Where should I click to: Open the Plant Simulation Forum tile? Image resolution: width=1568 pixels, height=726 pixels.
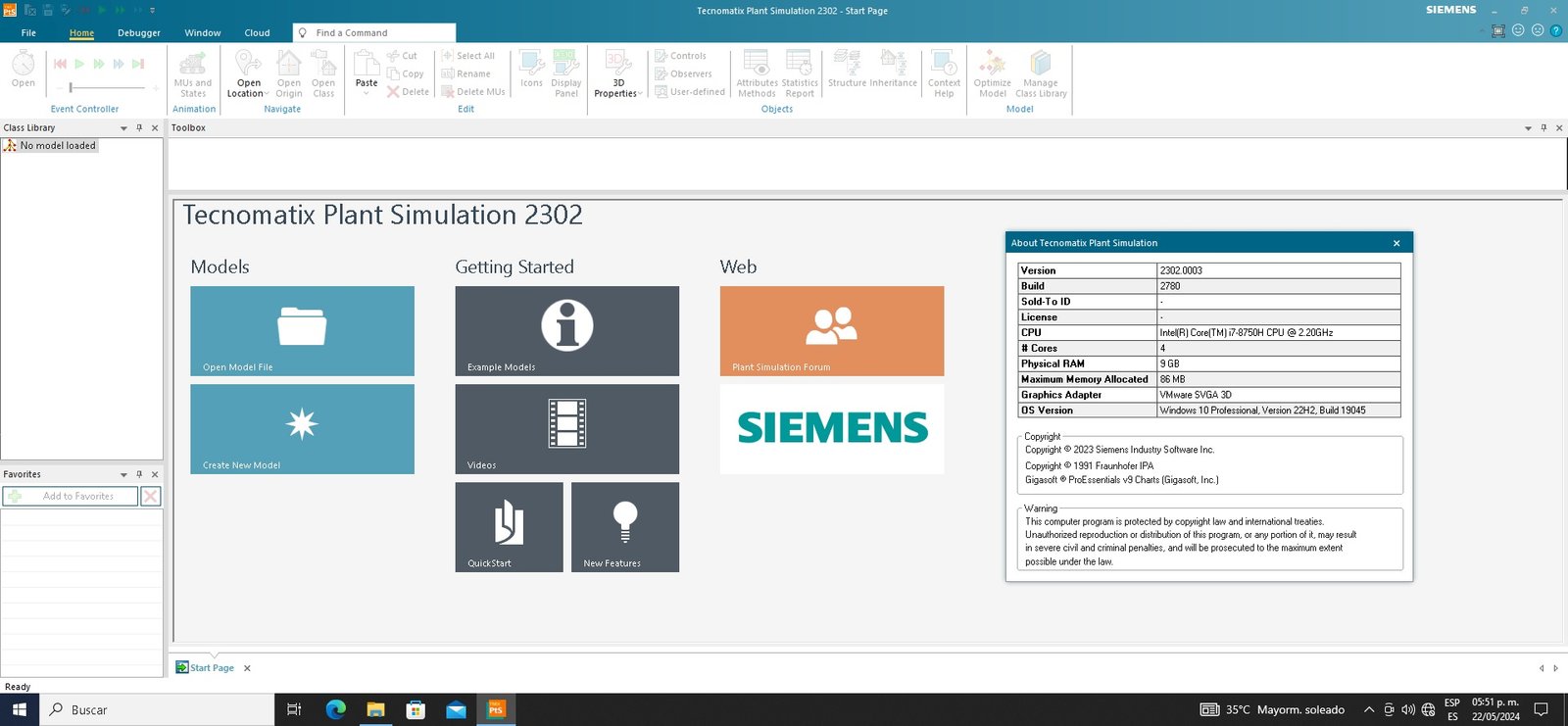click(832, 330)
